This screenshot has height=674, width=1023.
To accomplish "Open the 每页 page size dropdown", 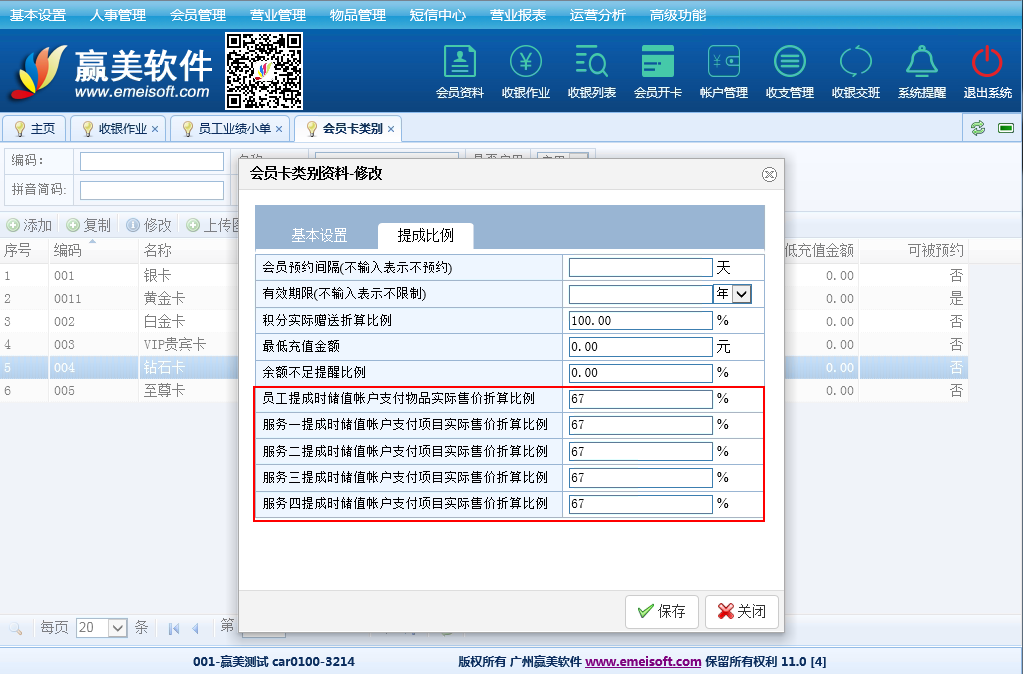I will tap(117, 628).
